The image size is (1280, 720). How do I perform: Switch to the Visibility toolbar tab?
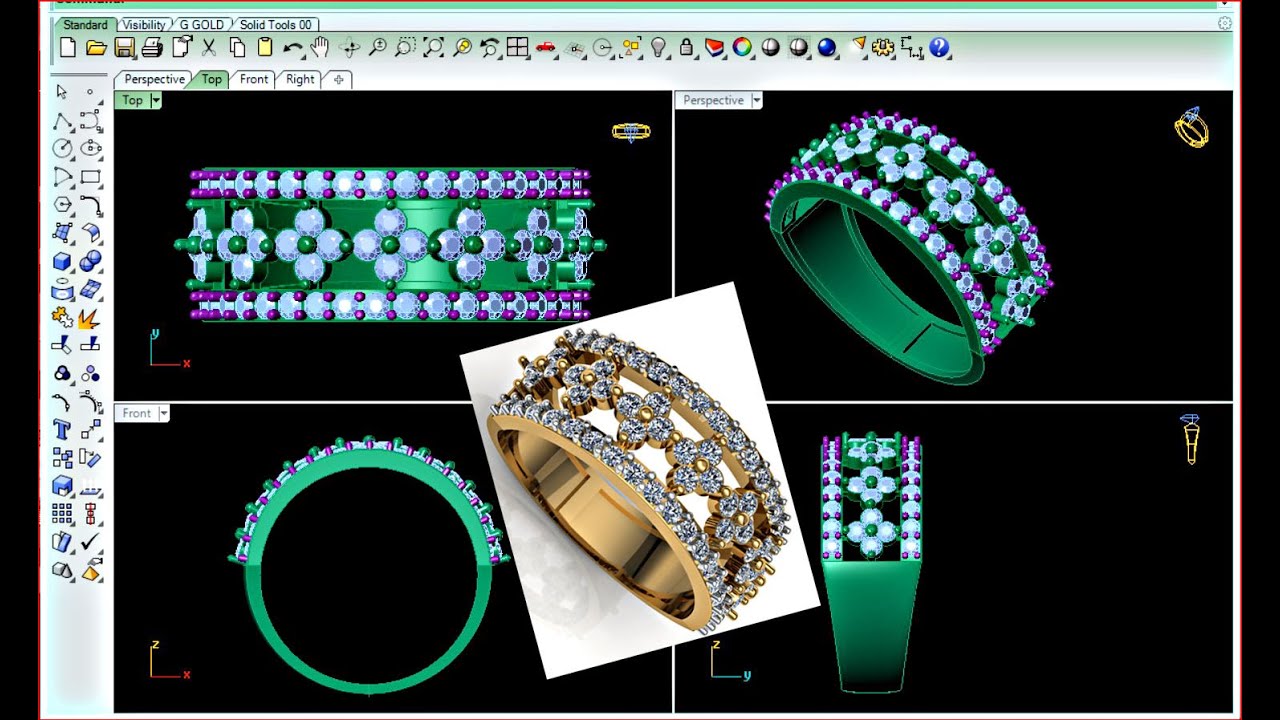coord(144,25)
